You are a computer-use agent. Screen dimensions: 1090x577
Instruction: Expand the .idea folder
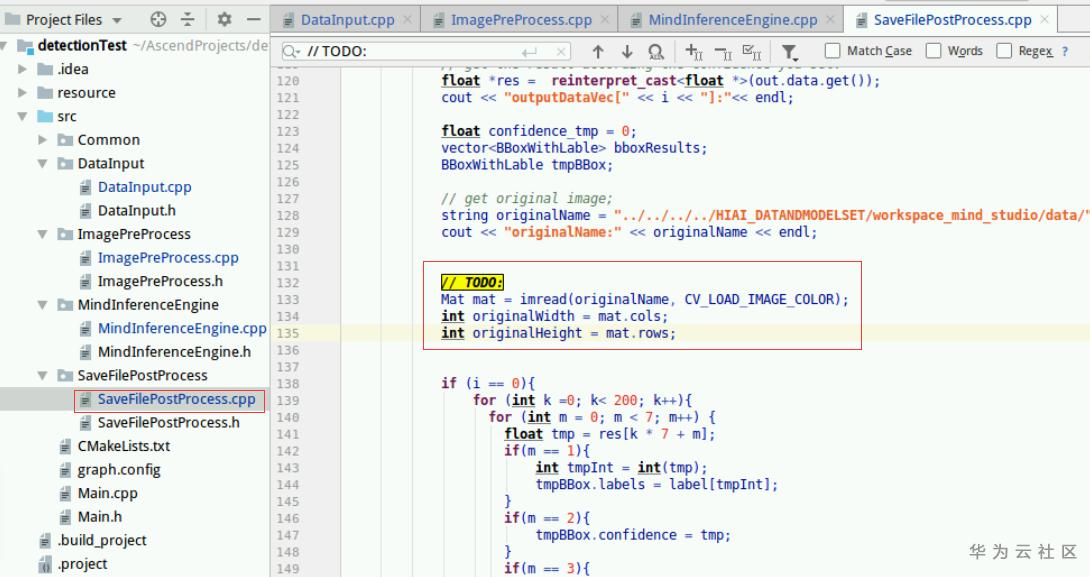pyautogui.click(x=22, y=69)
